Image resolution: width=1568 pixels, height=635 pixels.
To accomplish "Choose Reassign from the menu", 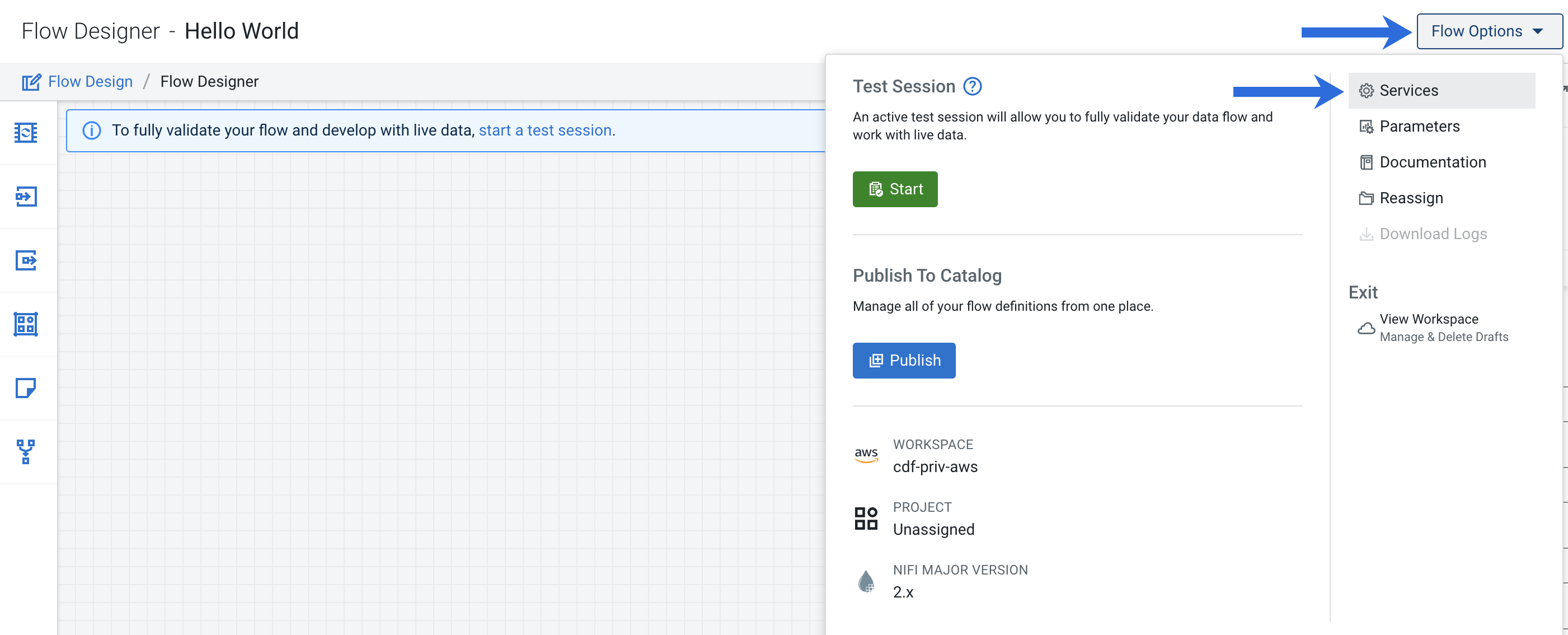I will click(1410, 198).
